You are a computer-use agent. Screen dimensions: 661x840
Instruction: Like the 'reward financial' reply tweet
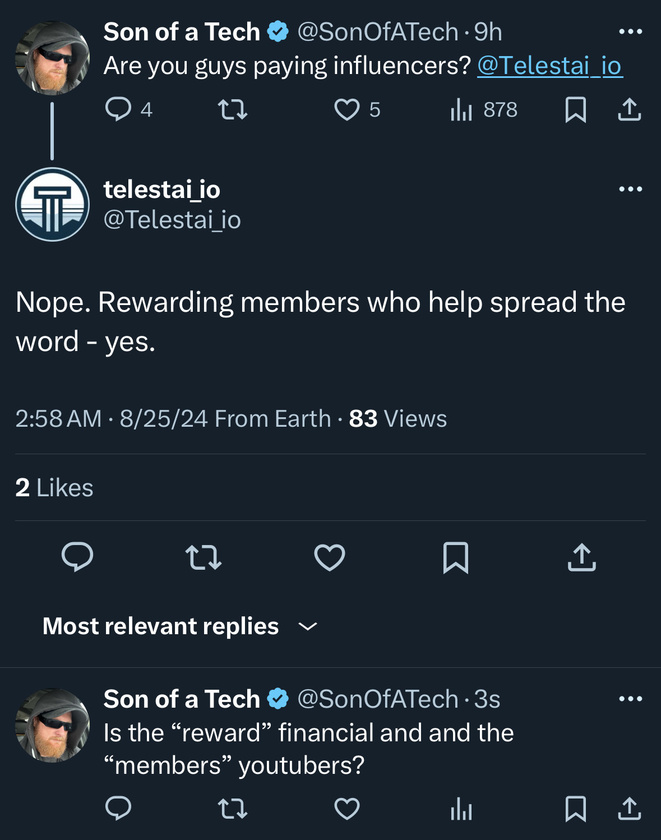click(x=347, y=809)
